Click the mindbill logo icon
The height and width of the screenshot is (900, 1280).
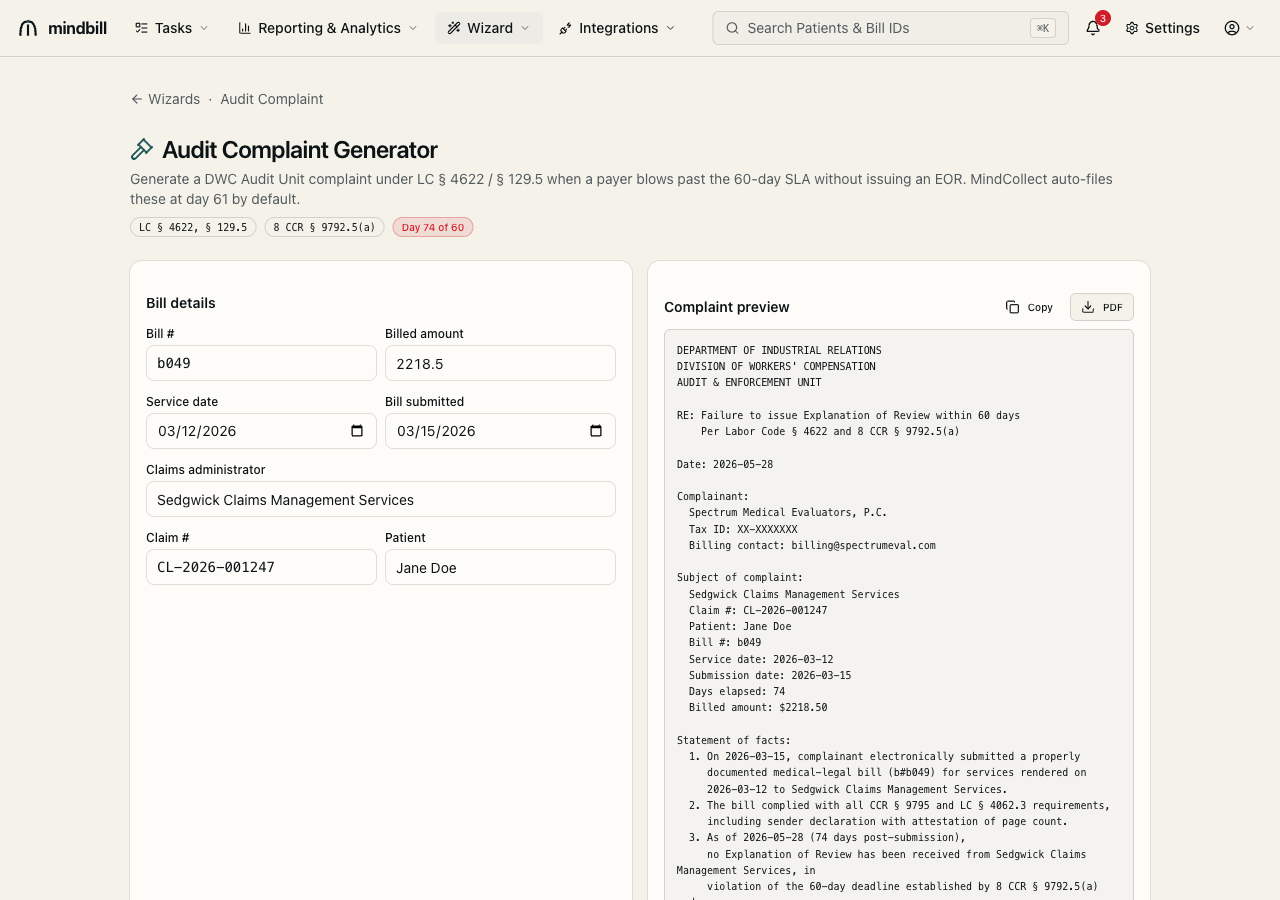(28, 28)
